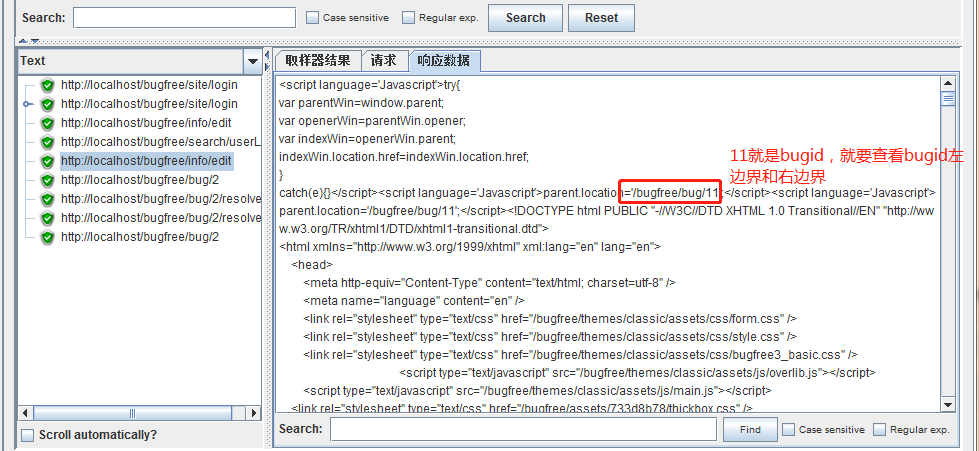Screen dimensions: 979x451
Task: Click the response Search field left of Find
Action: (523, 429)
